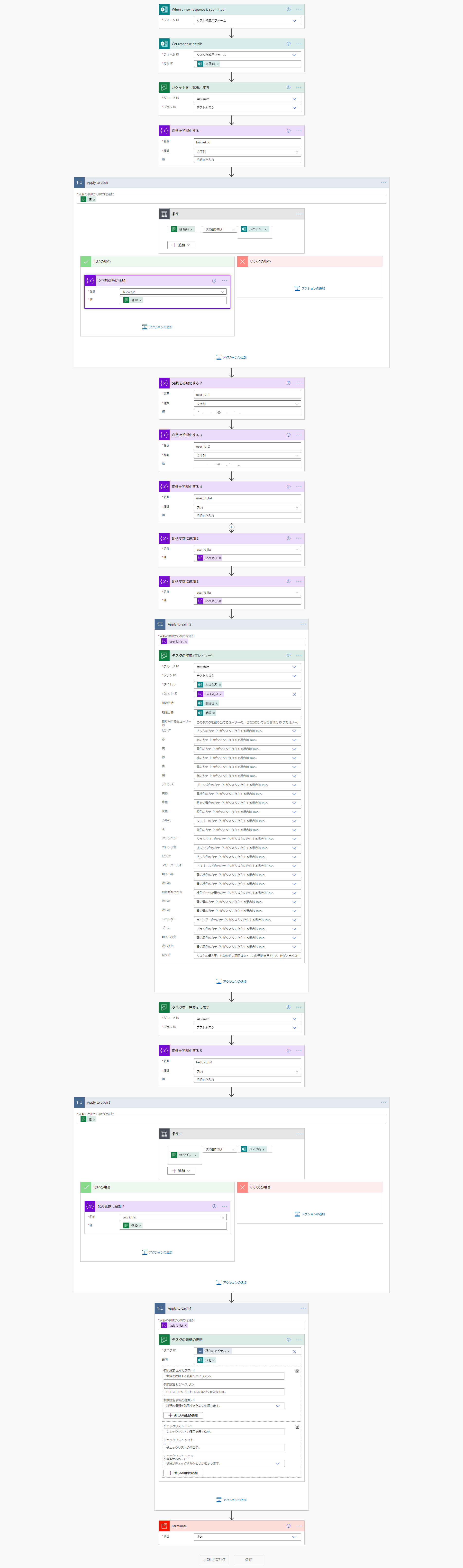Click the Apply to each loop icon
Screen dimensions: 463x1568
(79, 182)
